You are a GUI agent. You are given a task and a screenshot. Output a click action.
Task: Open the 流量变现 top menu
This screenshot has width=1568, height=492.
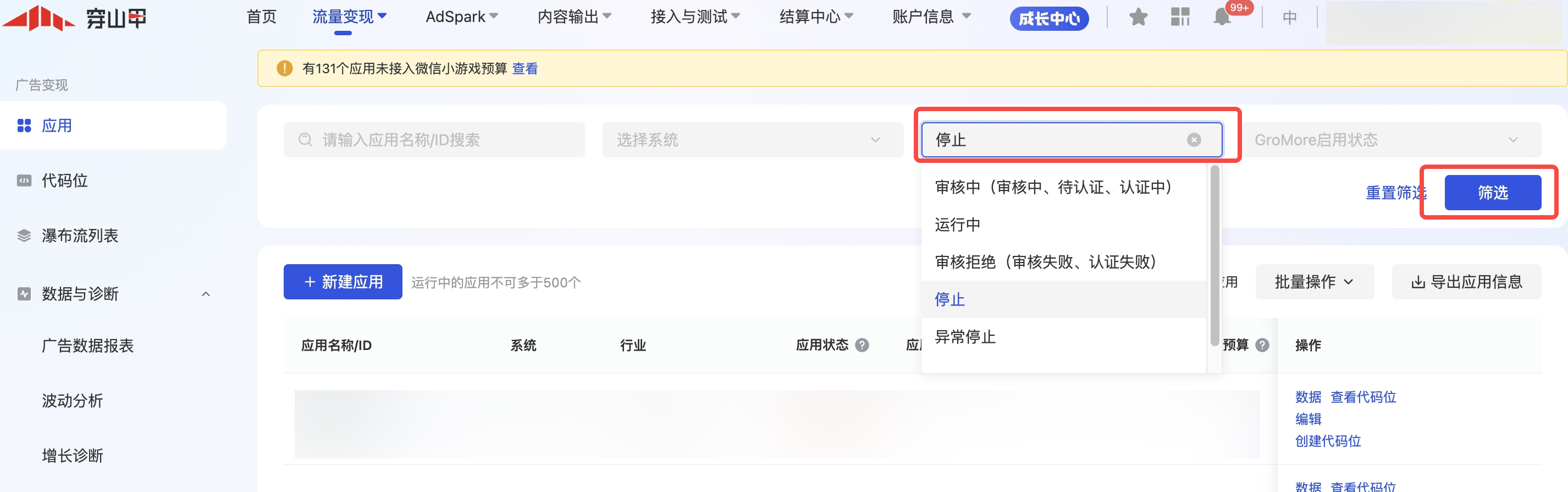point(348,17)
